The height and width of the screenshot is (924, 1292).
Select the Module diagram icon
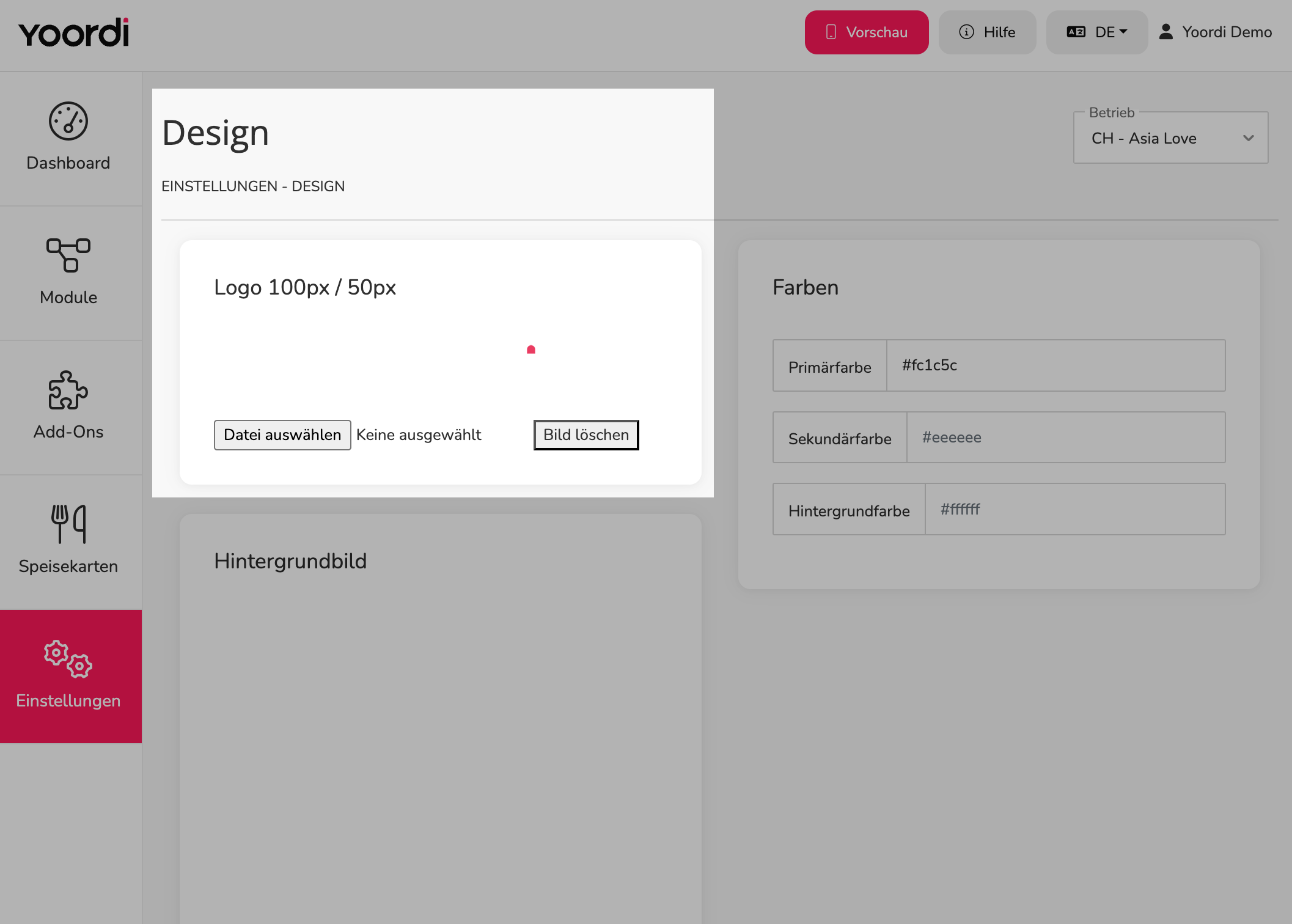point(68,255)
